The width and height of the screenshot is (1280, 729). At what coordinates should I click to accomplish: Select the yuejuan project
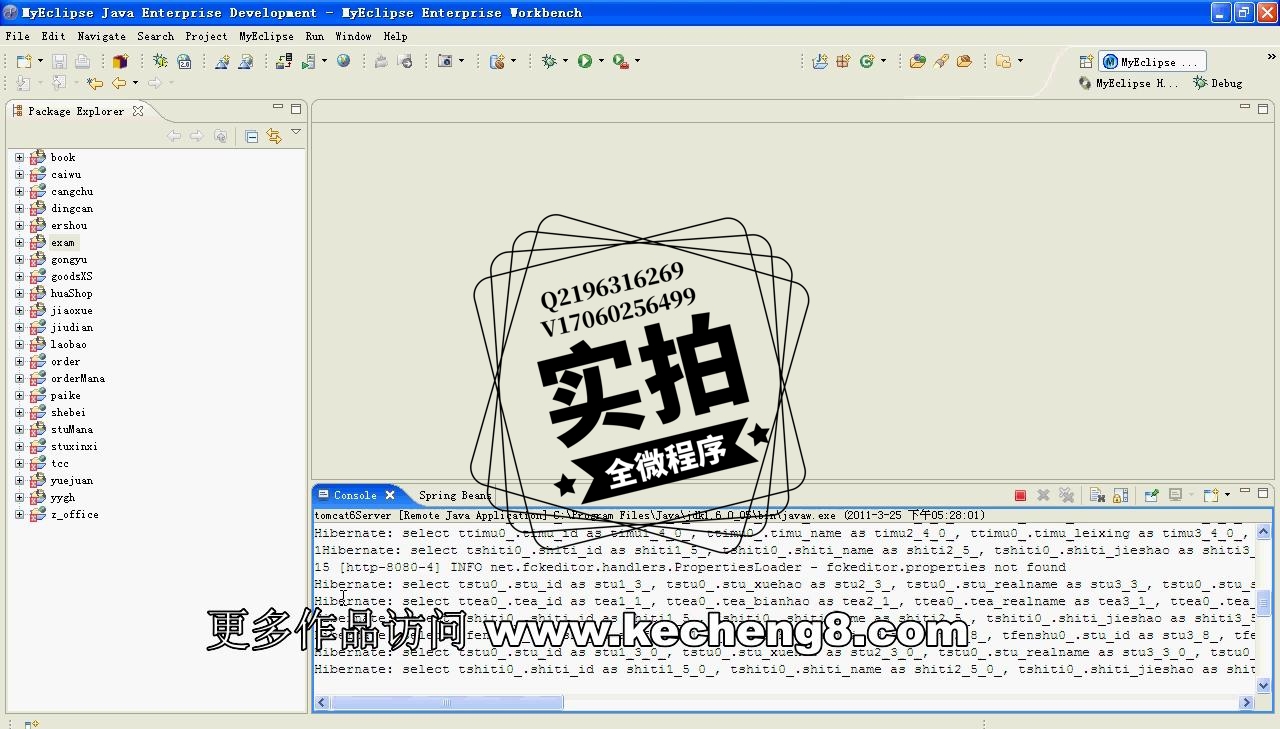pos(72,480)
